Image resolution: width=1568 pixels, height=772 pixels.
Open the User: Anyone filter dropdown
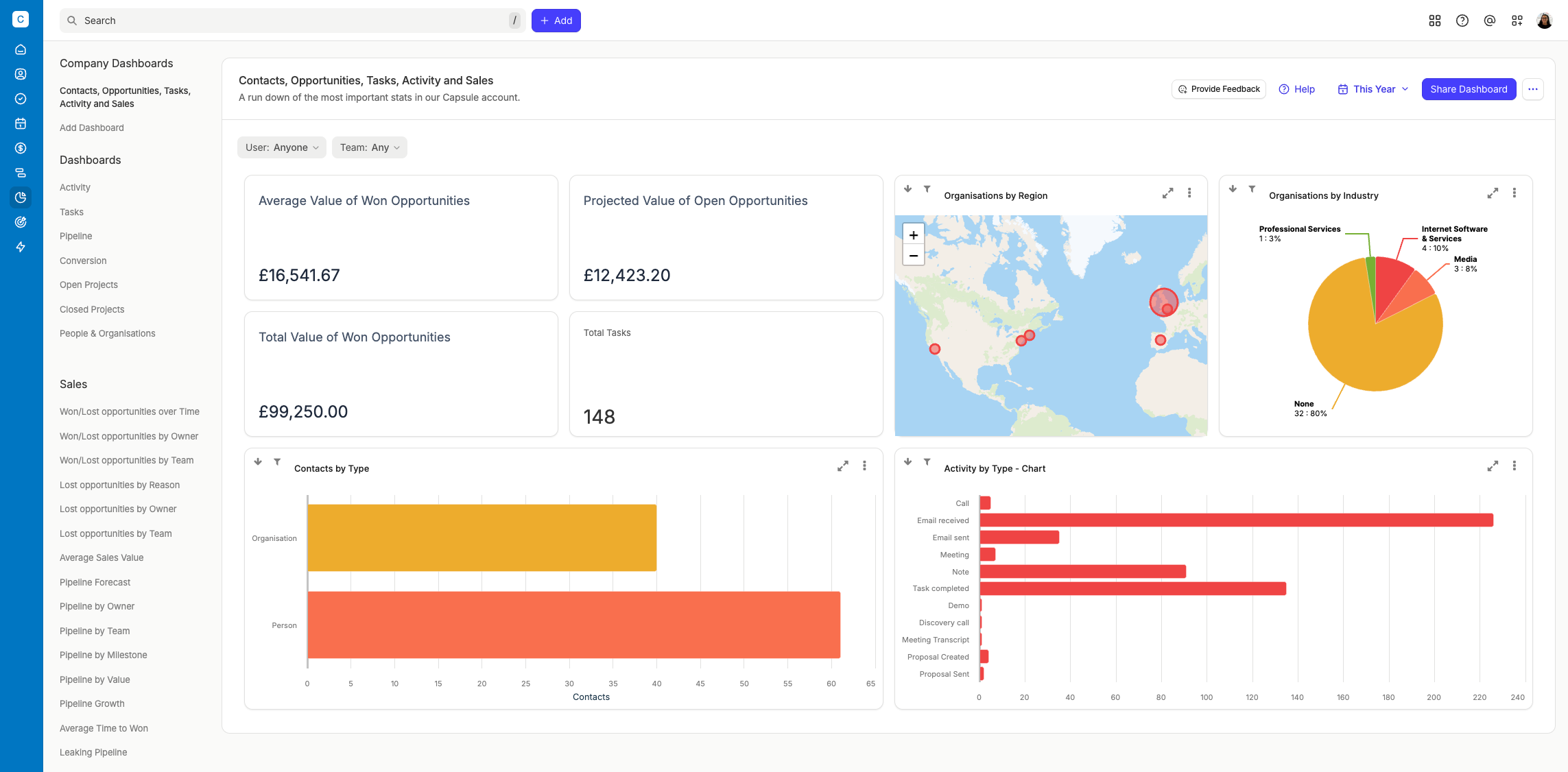click(x=282, y=147)
